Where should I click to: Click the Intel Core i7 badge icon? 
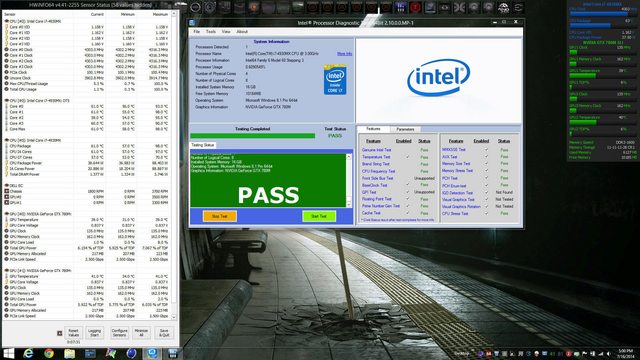(x=335, y=80)
